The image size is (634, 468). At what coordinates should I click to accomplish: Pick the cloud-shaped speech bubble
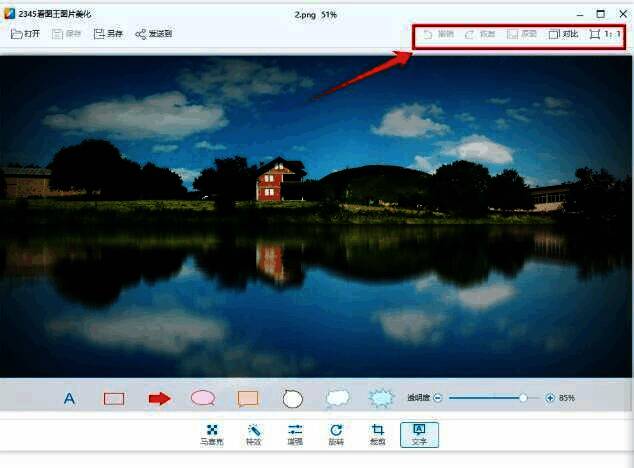[337, 398]
